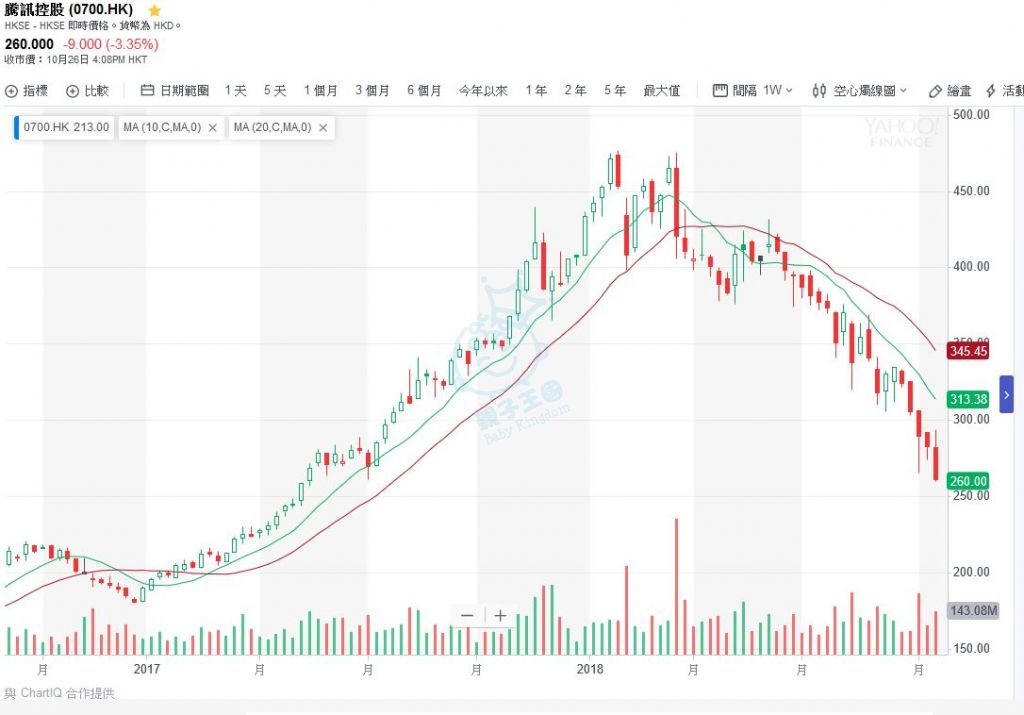This screenshot has height=715, width=1024.
Task: Zoom out with the minus button
Action: pyautogui.click(x=467, y=615)
